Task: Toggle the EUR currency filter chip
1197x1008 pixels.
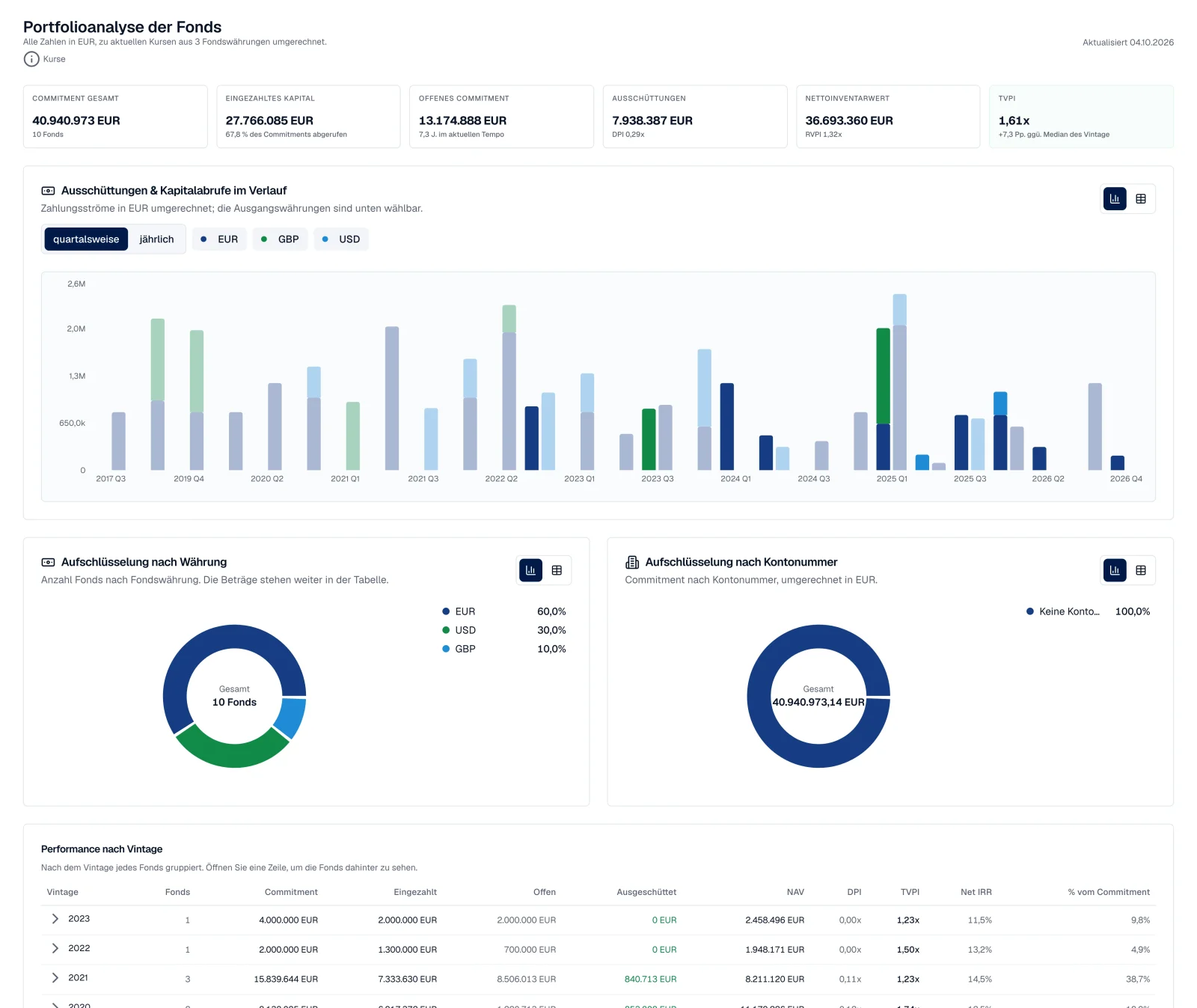Action: pyautogui.click(x=220, y=239)
